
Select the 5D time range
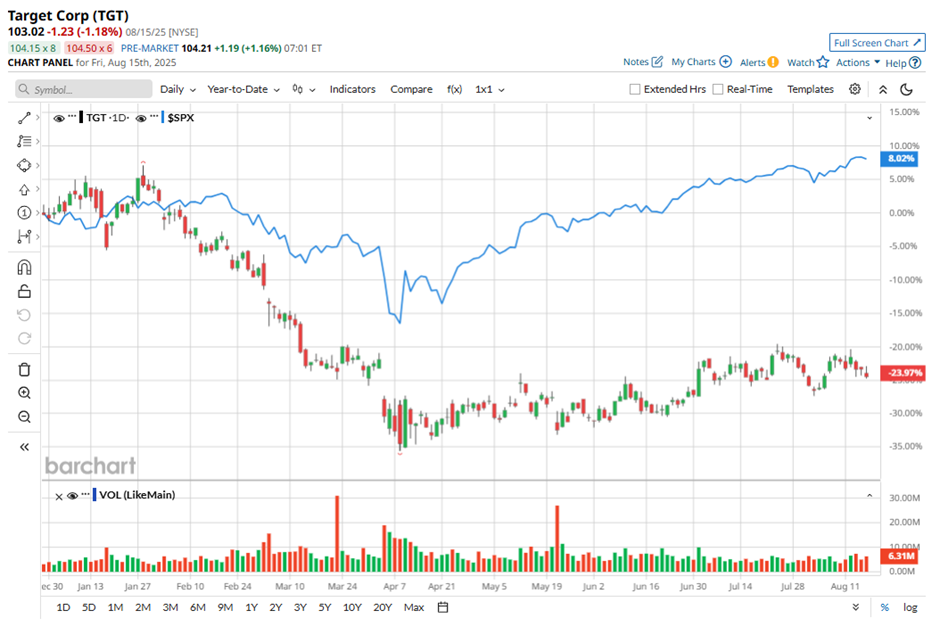[x=89, y=607]
